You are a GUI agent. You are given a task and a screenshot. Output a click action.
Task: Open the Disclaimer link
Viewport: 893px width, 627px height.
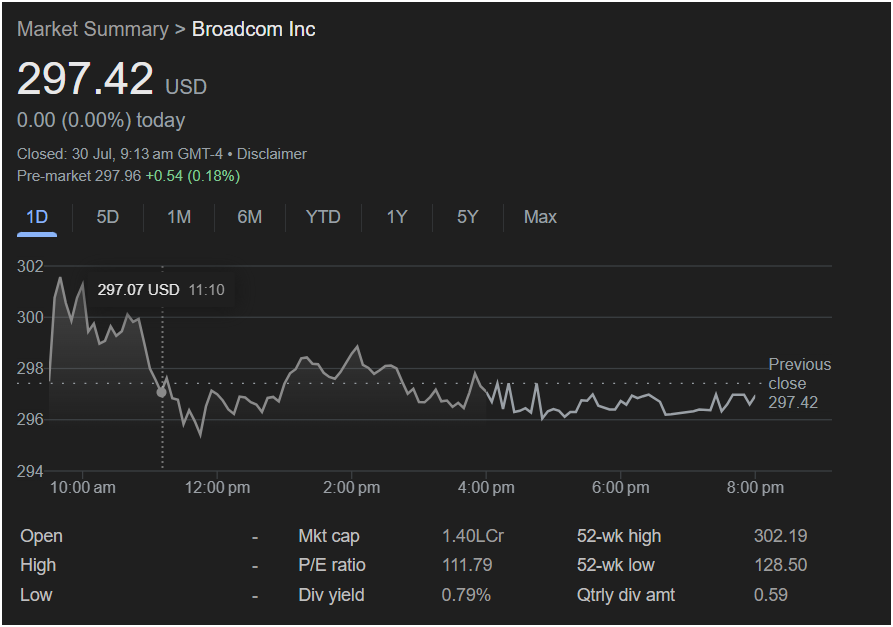pyautogui.click(x=272, y=154)
